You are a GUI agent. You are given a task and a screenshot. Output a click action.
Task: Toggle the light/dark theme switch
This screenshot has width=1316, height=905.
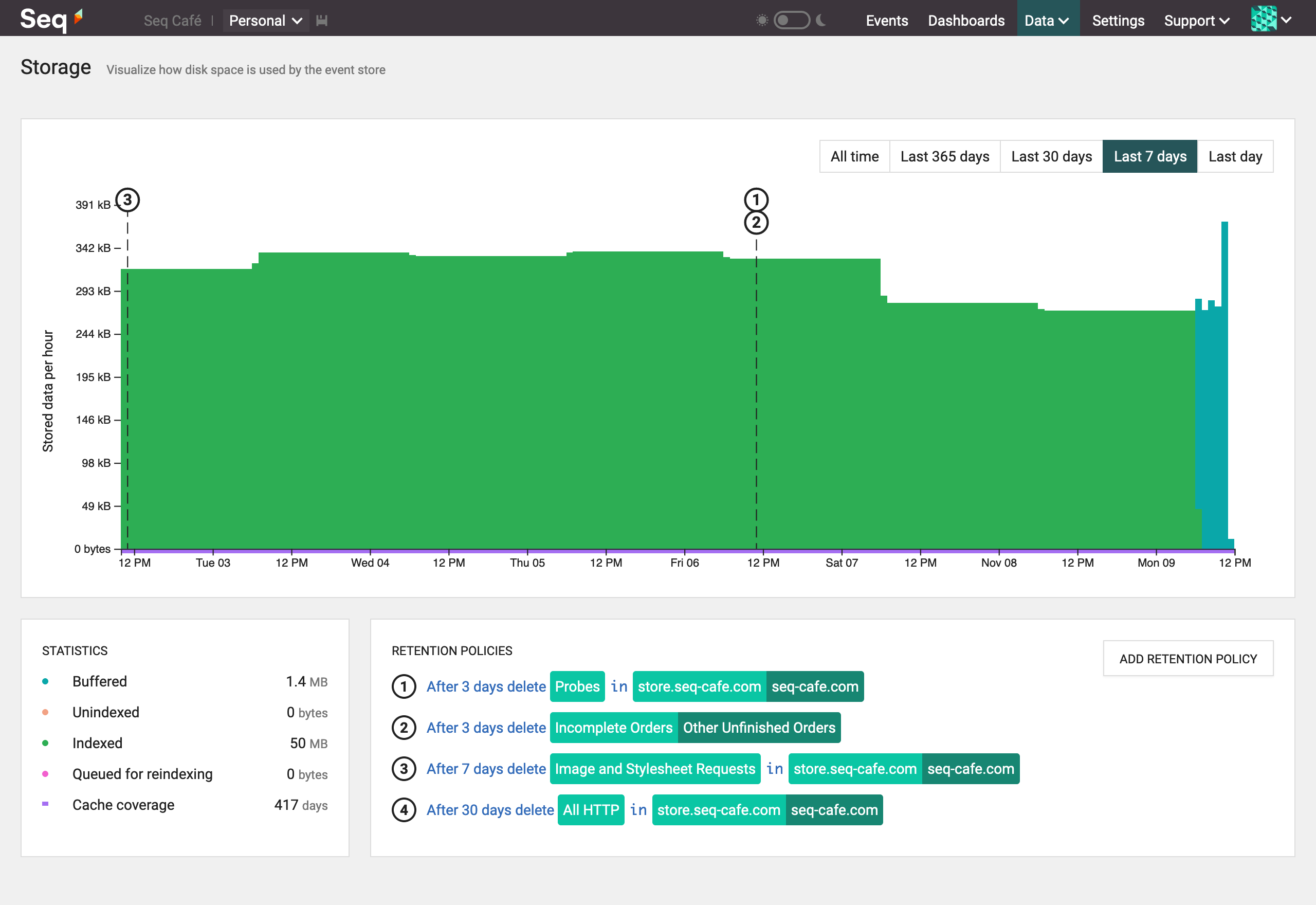click(791, 21)
